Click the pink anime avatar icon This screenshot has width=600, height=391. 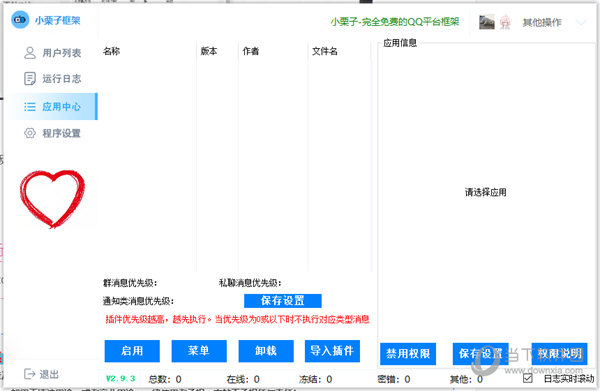(505, 22)
